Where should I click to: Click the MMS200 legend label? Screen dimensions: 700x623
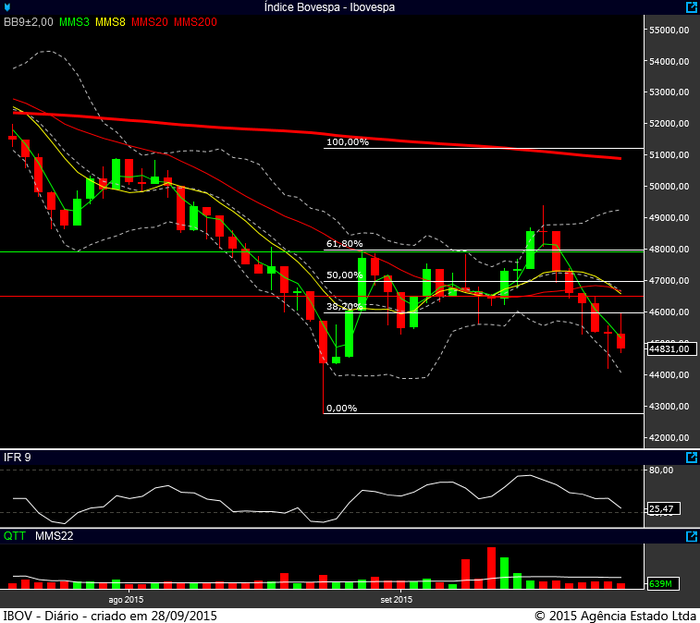195,21
